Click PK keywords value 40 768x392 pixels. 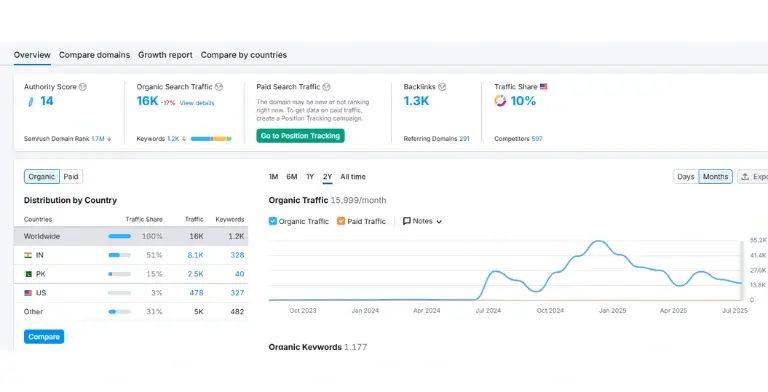[240, 274]
